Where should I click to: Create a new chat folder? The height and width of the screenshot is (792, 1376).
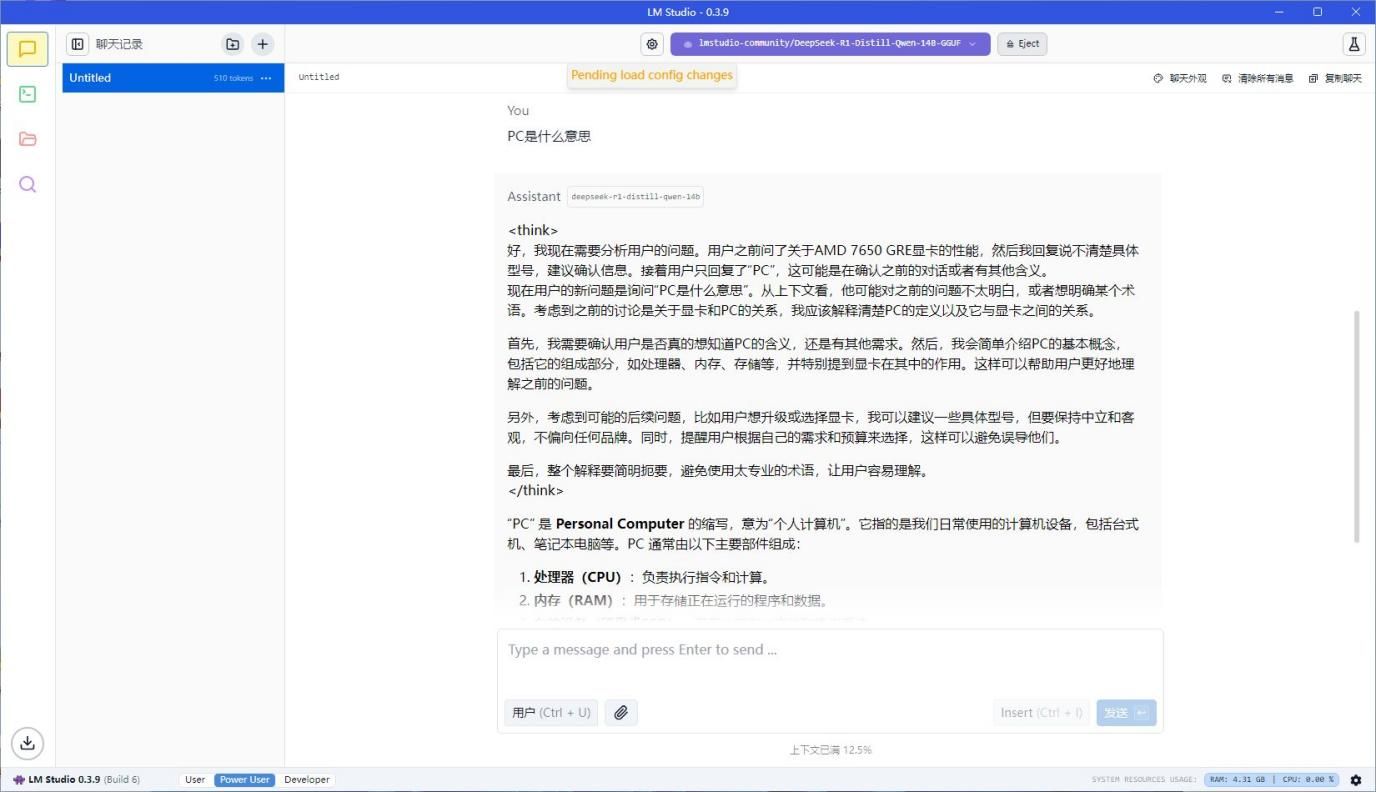[x=232, y=44]
